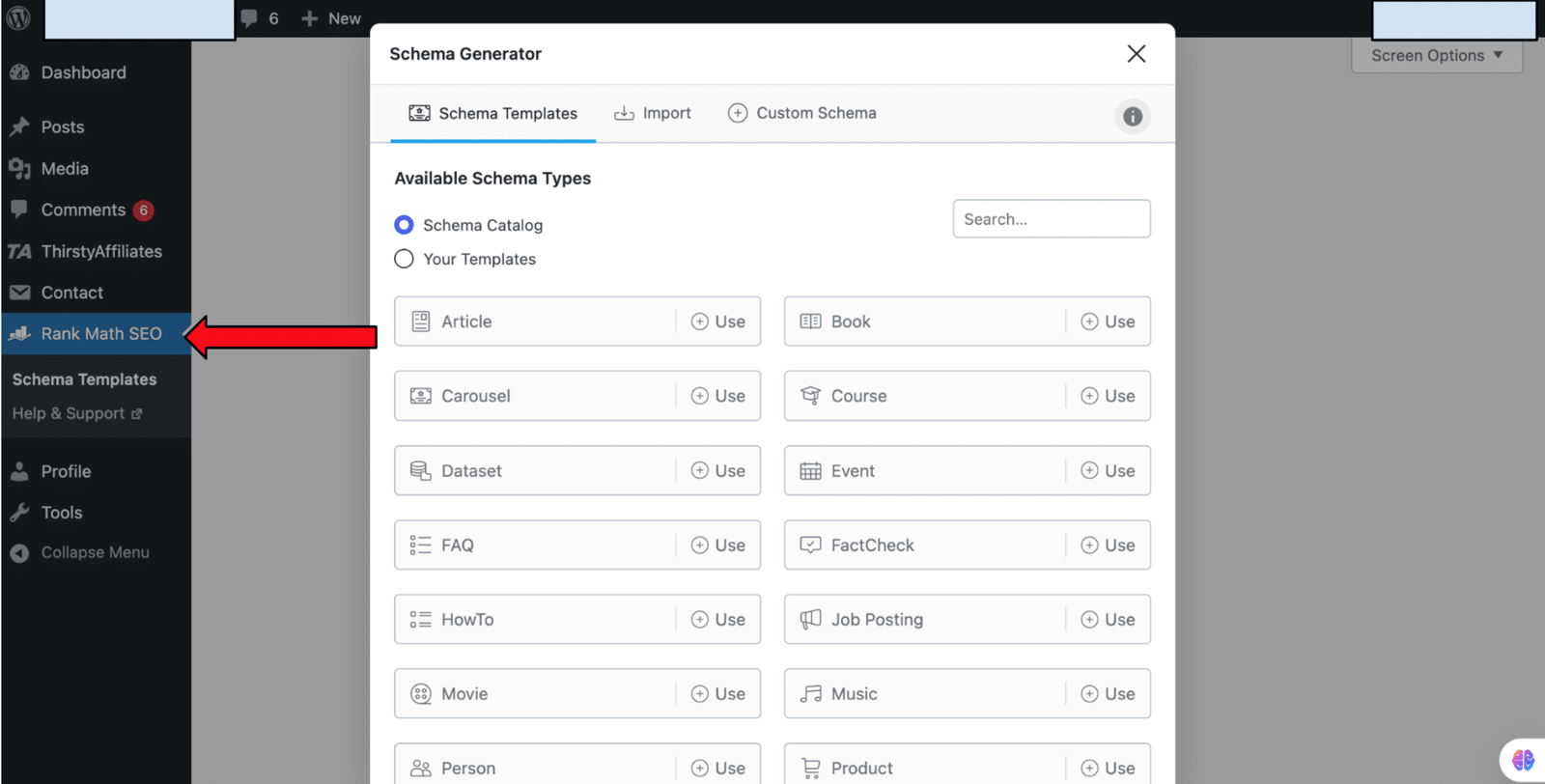The width and height of the screenshot is (1545, 784).
Task: Click the schema Search field
Action: point(1052,219)
